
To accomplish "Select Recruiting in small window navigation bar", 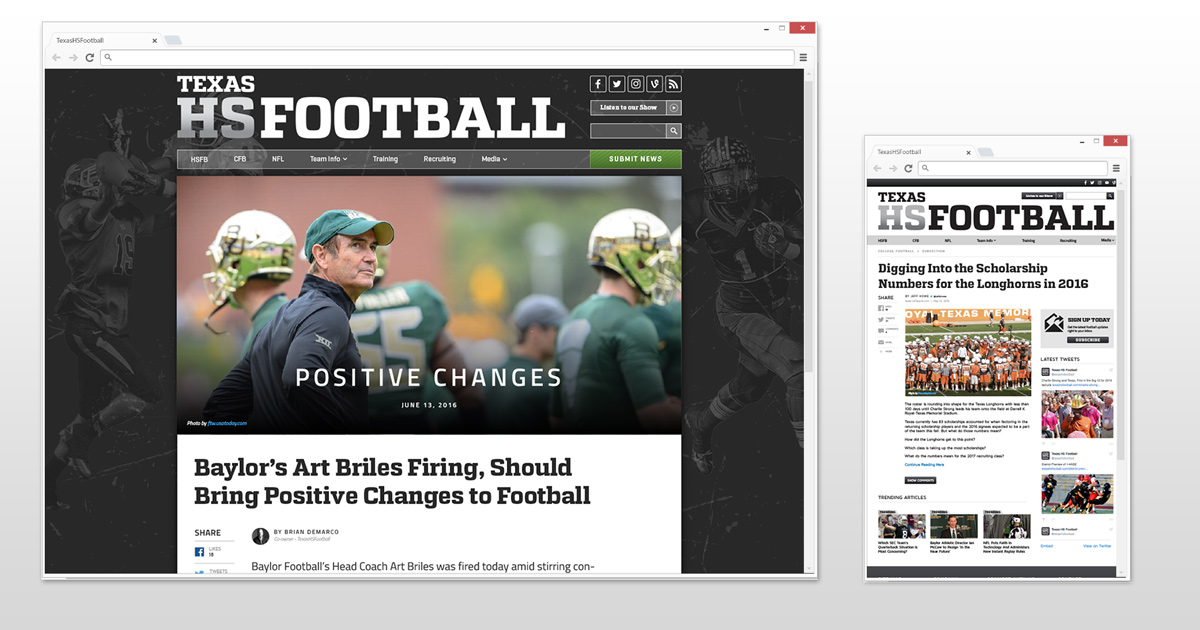I will point(1068,241).
